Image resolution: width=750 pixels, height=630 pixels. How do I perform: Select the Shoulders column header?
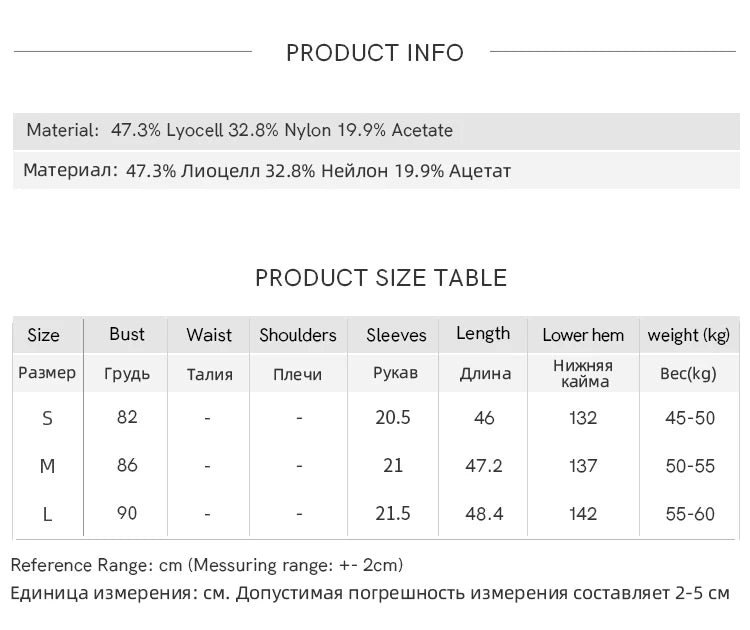pyautogui.click(x=298, y=335)
